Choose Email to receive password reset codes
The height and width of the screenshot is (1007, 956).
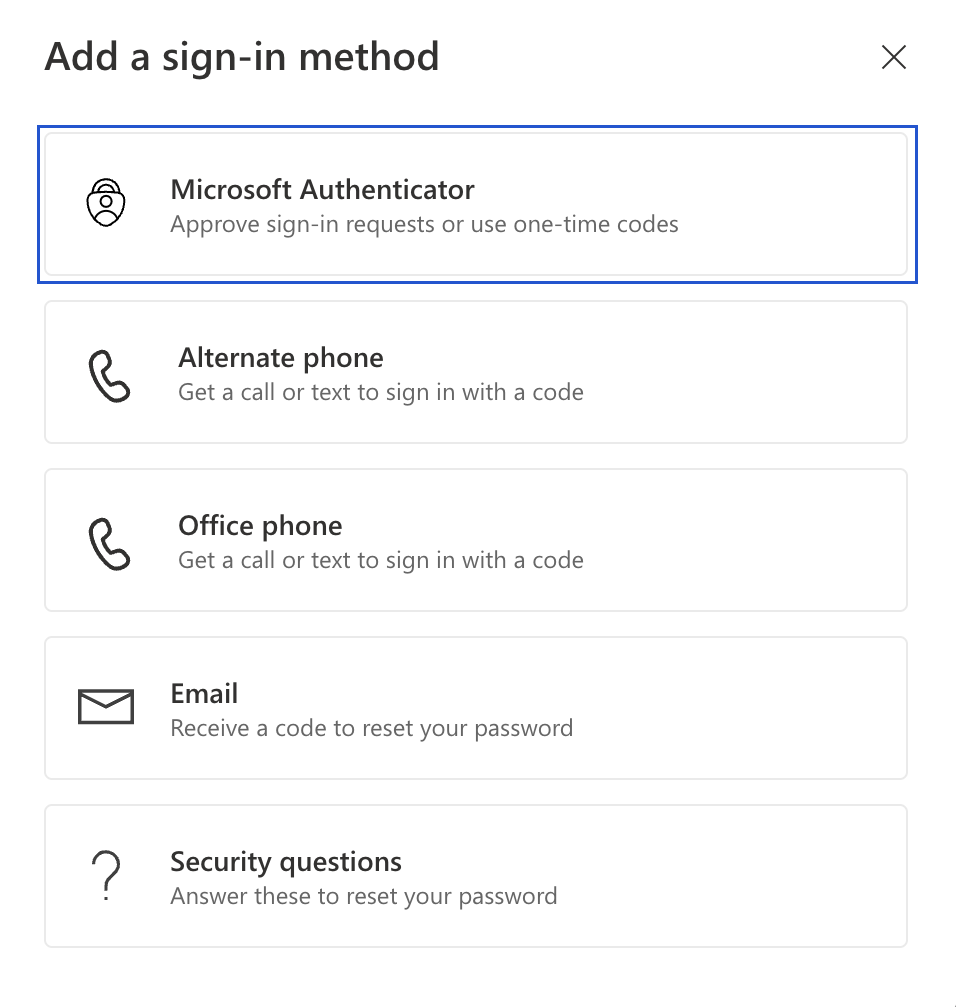[476, 707]
